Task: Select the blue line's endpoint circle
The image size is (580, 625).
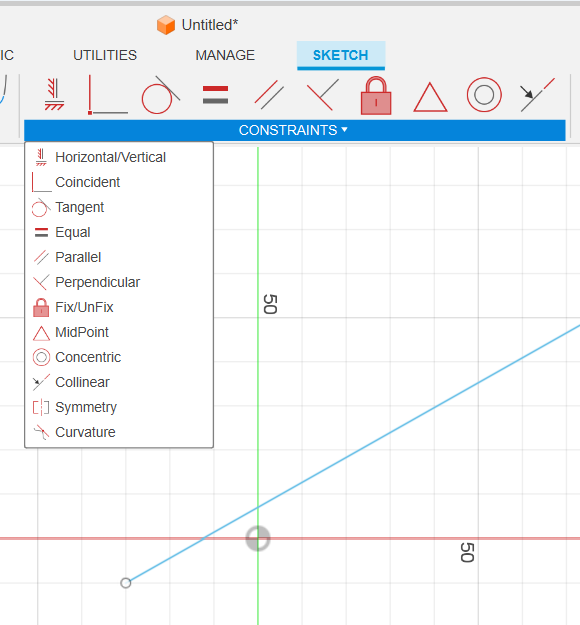Action: [x=126, y=583]
